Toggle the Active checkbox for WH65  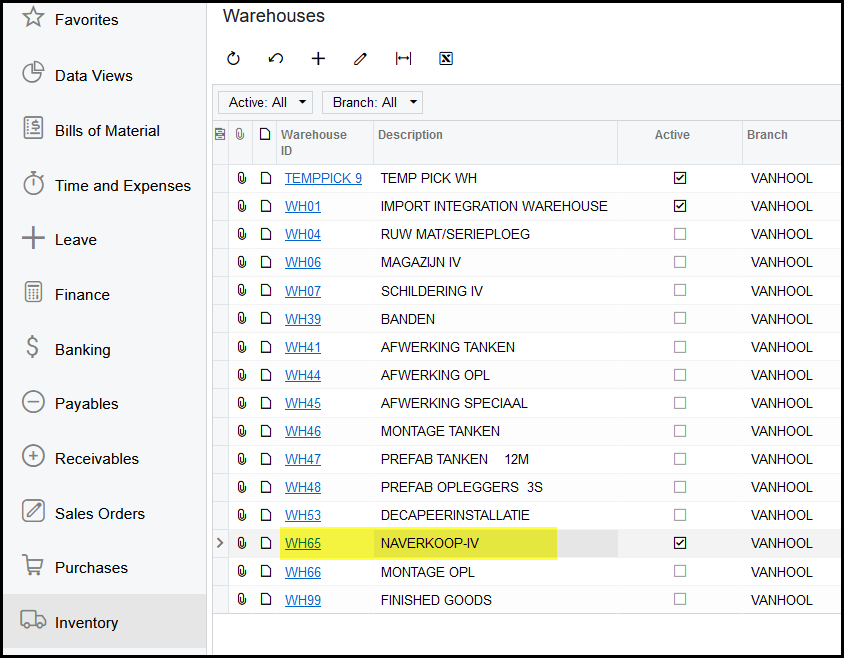coord(680,543)
